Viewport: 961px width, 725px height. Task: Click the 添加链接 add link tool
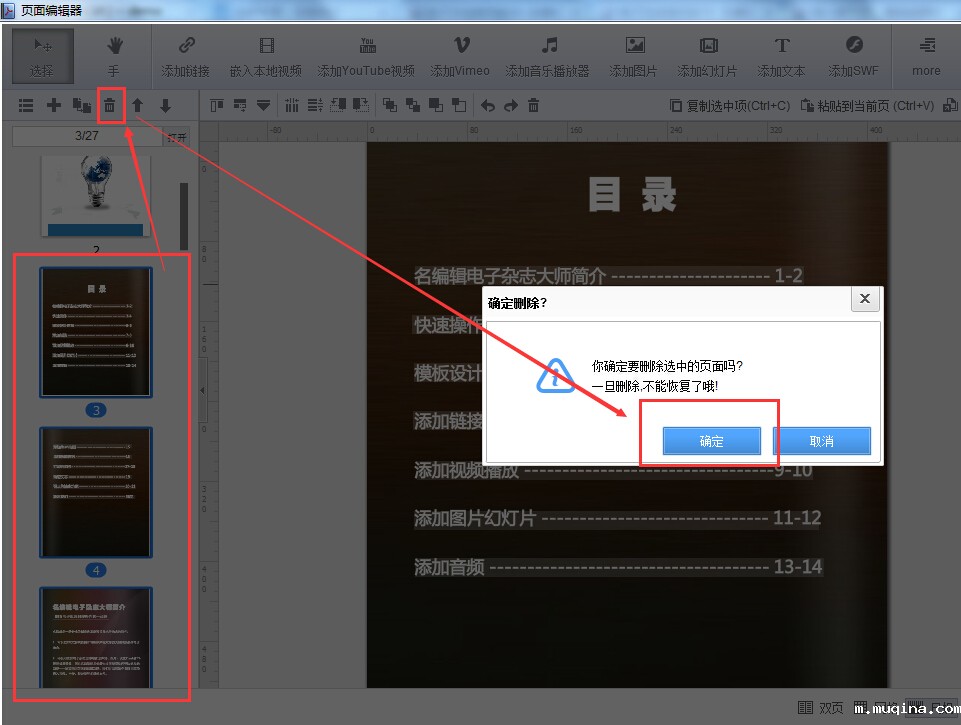(186, 56)
